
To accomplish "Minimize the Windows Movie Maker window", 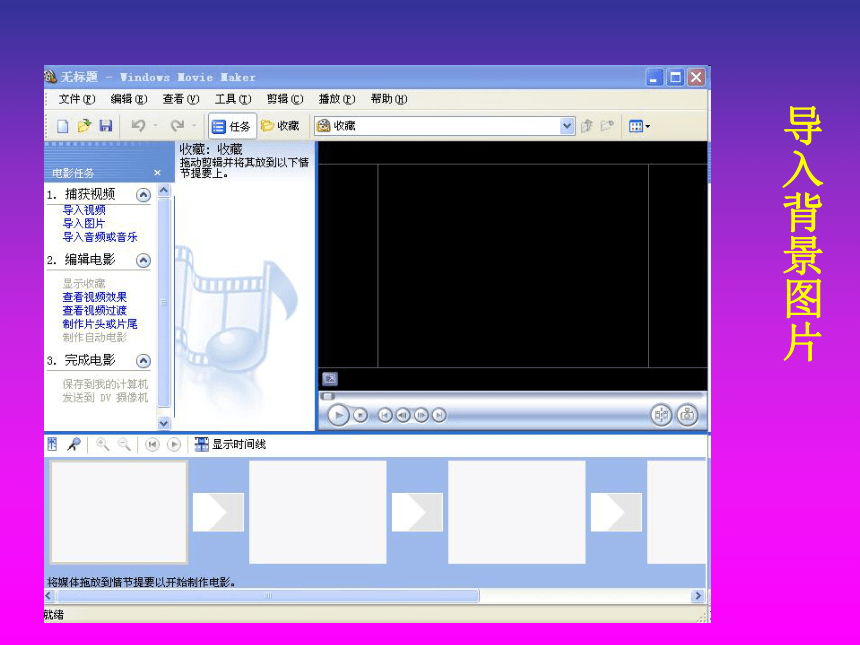I will pos(654,77).
